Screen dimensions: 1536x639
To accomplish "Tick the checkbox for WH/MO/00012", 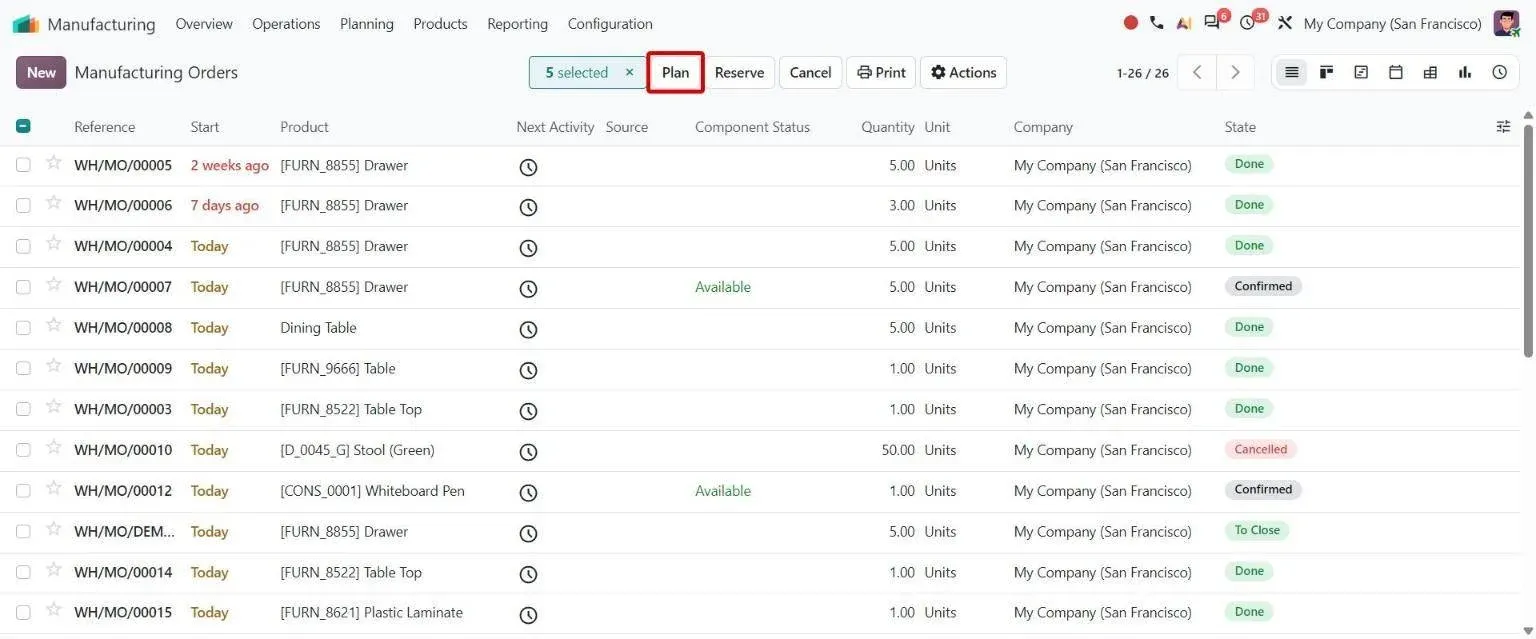I will click(23, 491).
